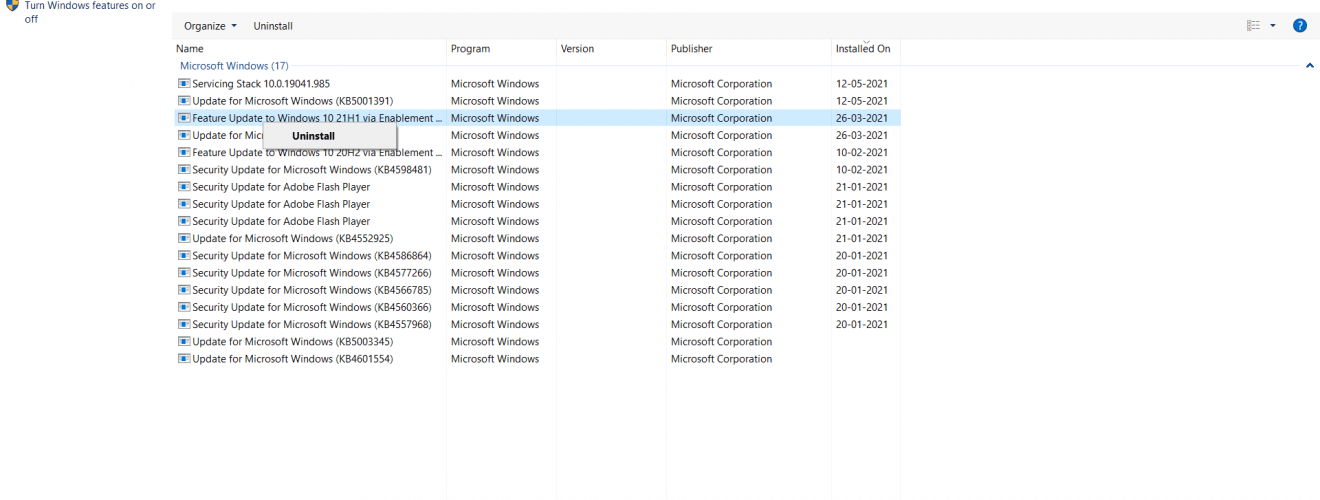Sort by the Name column header
Screen dimensions: 1320x500
pos(190,49)
